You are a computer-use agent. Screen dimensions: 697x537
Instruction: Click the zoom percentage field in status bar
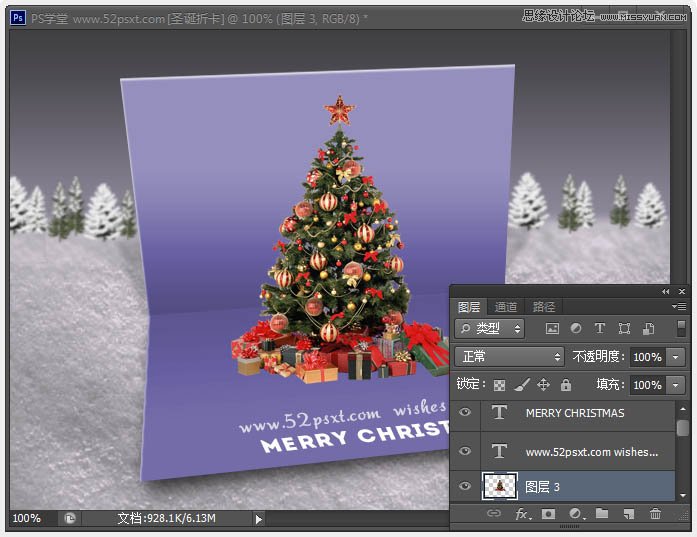tap(28, 519)
